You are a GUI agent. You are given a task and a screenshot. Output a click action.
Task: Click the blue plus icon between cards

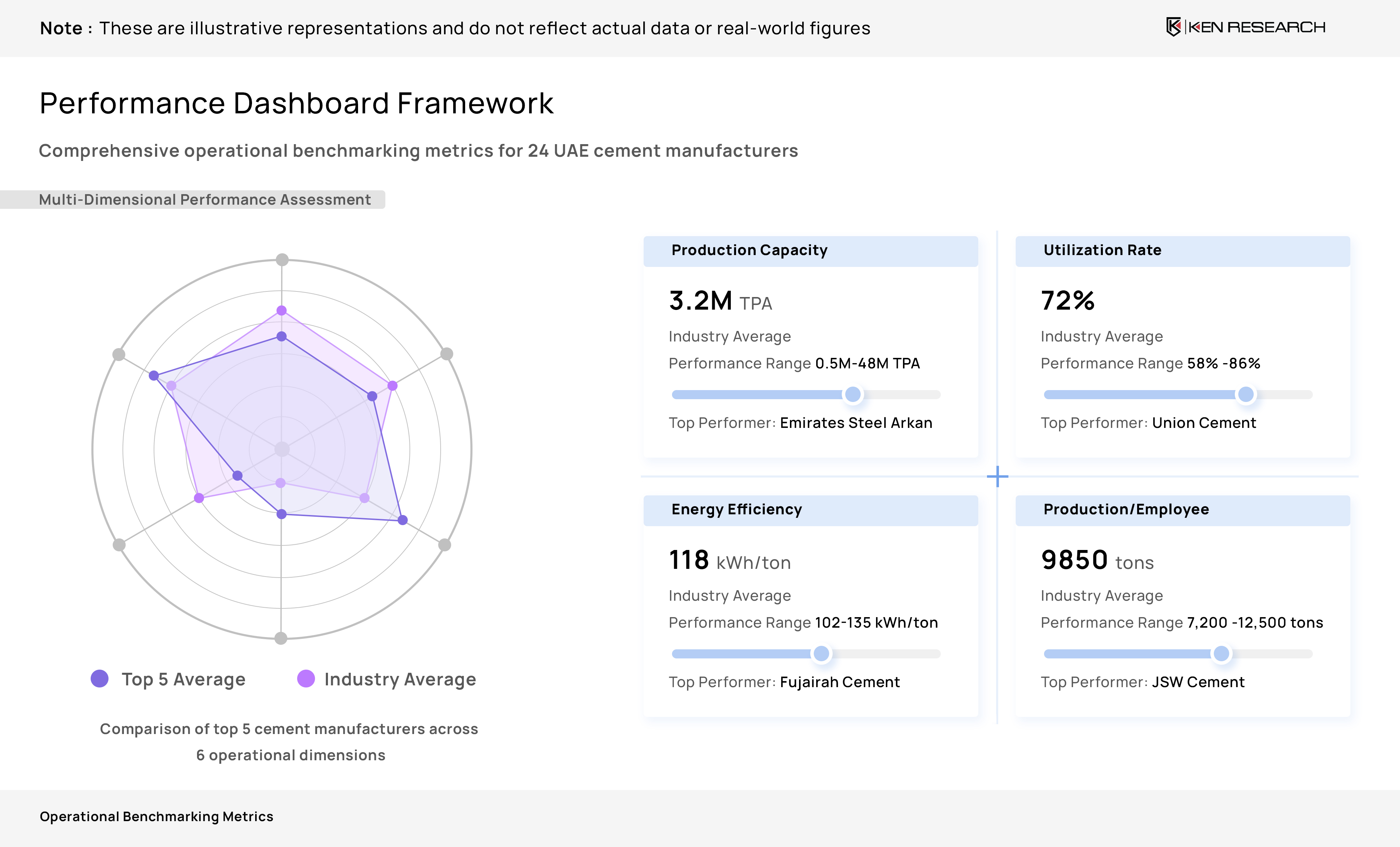click(x=997, y=476)
